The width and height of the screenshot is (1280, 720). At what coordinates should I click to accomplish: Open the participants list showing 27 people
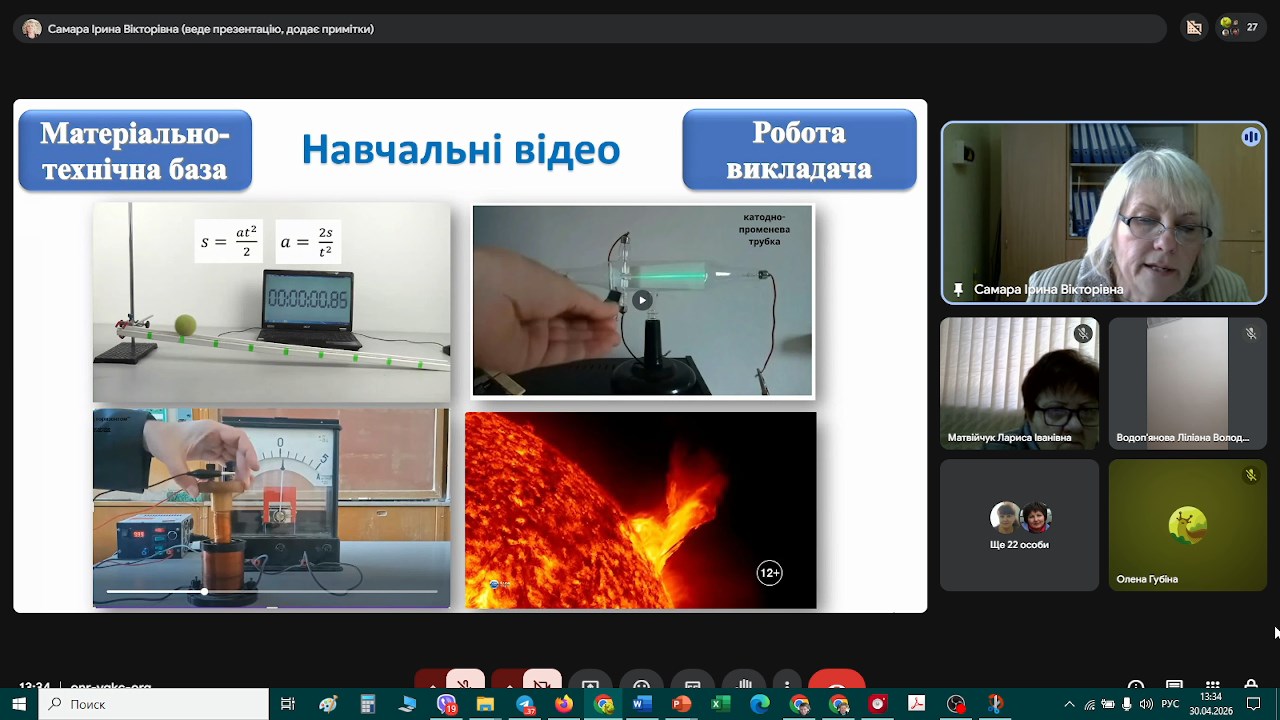[x=1241, y=28]
